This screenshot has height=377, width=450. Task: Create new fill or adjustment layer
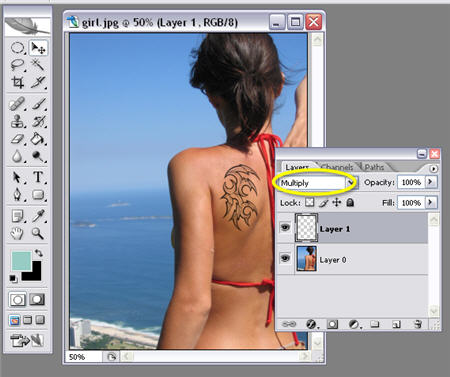tap(354, 324)
